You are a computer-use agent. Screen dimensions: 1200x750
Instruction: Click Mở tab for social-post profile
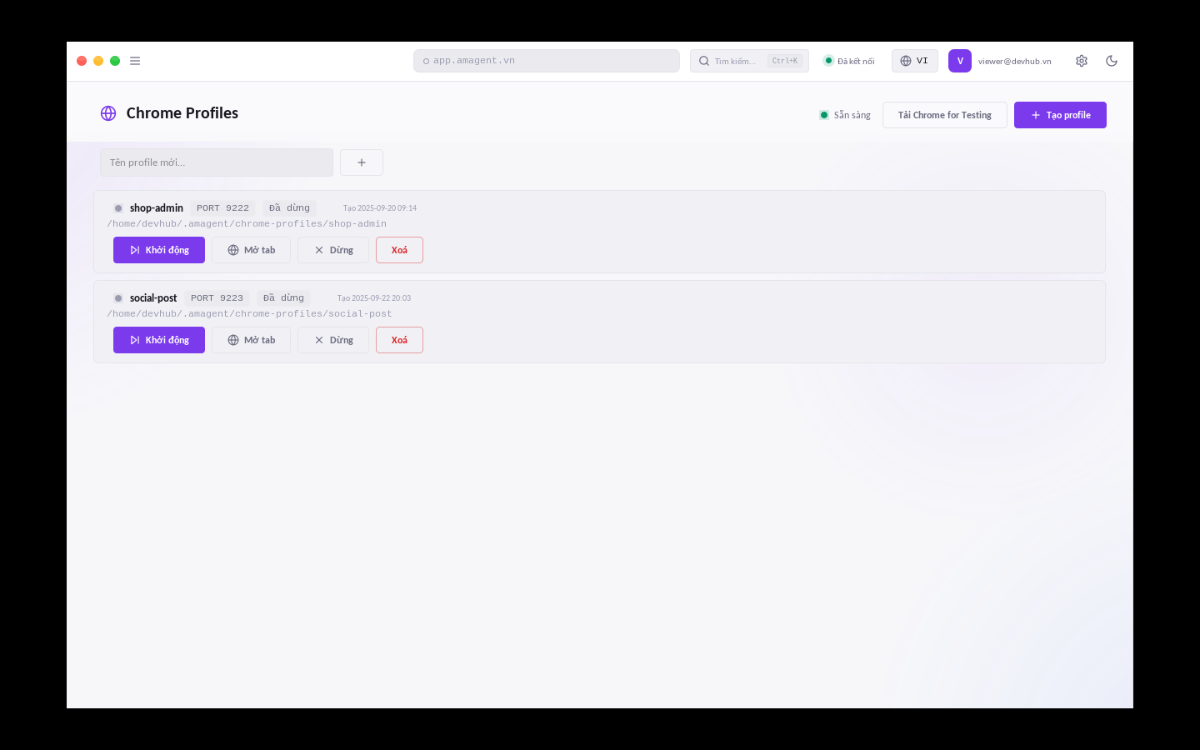coord(251,340)
